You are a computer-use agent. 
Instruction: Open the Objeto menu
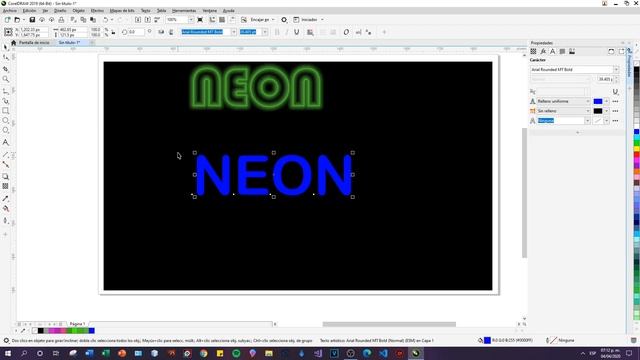(x=78, y=11)
